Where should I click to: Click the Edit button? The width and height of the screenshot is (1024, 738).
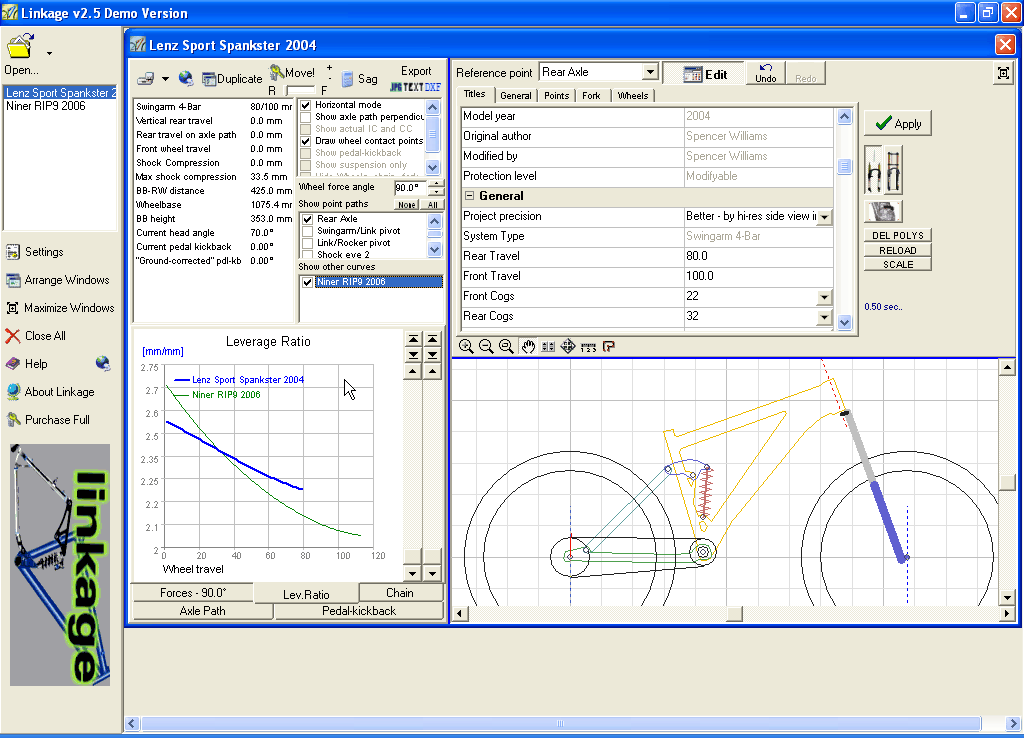click(x=704, y=74)
